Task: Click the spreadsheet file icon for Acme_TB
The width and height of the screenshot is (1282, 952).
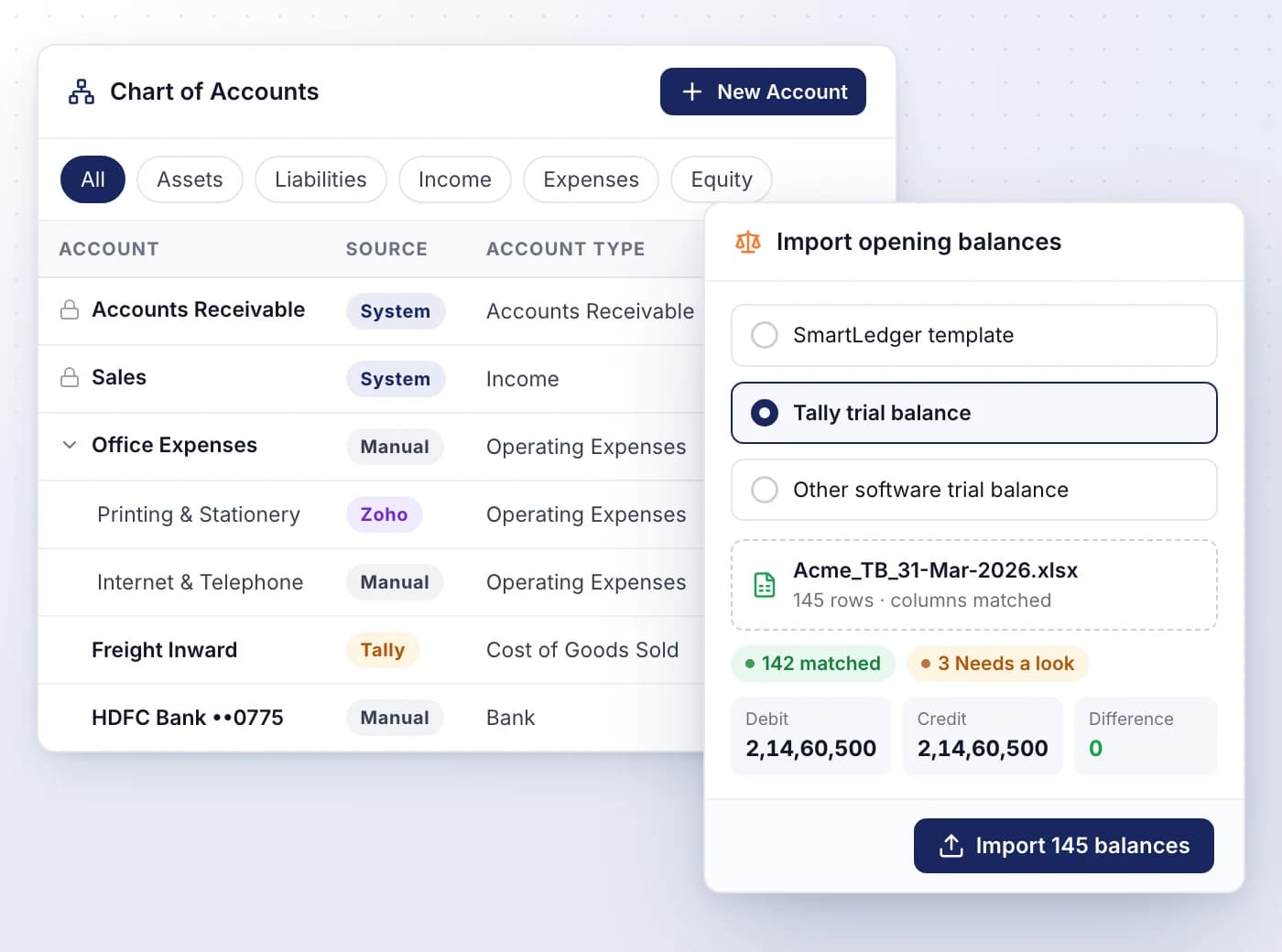Action: click(x=765, y=585)
